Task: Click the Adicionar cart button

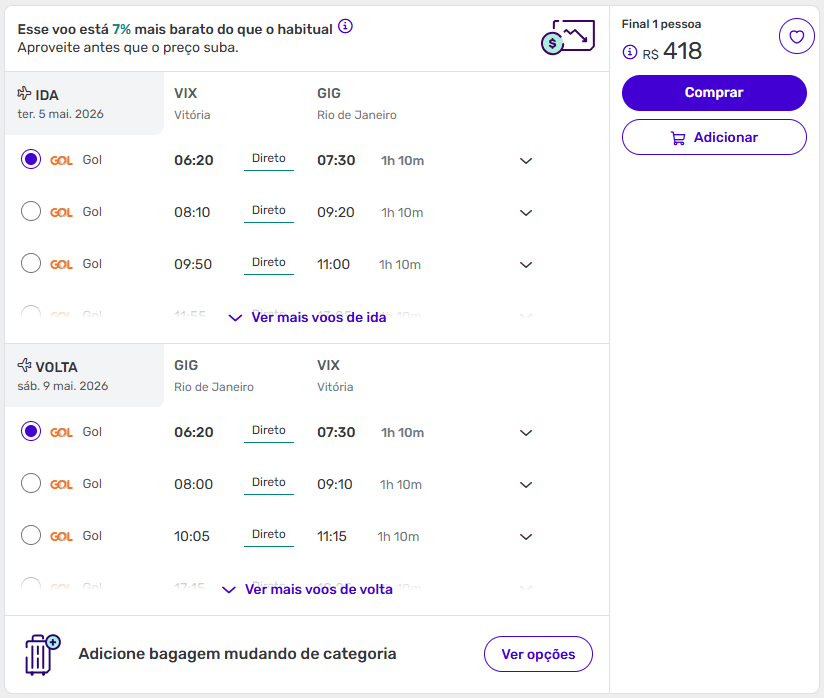Action: pyautogui.click(x=714, y=137)
